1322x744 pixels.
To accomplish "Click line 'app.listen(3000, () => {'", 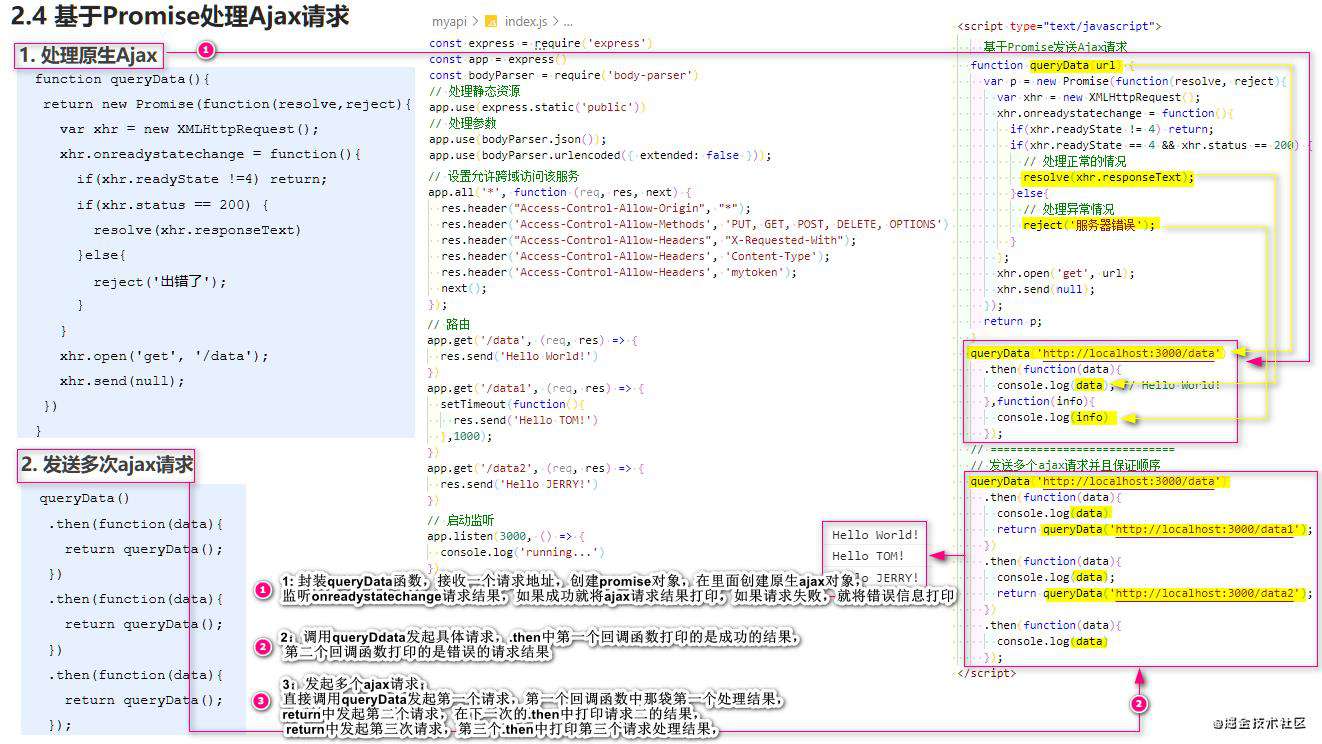I will coord(506,536).
